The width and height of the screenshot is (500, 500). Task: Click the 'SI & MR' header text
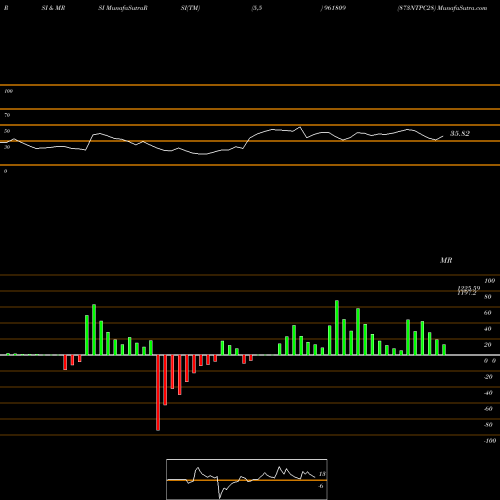point(53,8)
